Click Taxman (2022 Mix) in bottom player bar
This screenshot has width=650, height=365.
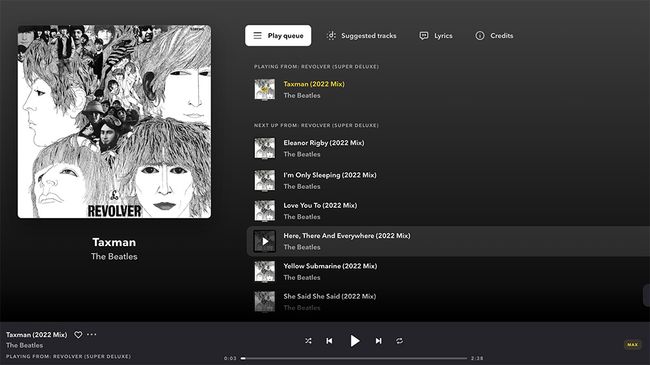point(36,335)
